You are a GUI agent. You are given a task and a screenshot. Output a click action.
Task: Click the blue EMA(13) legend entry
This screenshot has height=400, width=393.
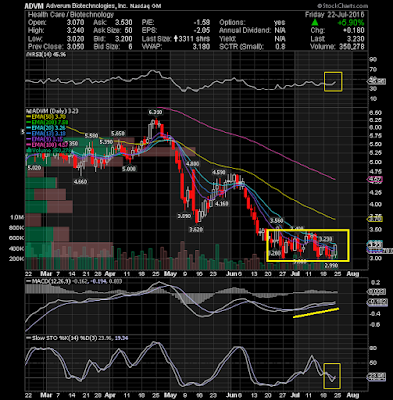pos(47,134)
